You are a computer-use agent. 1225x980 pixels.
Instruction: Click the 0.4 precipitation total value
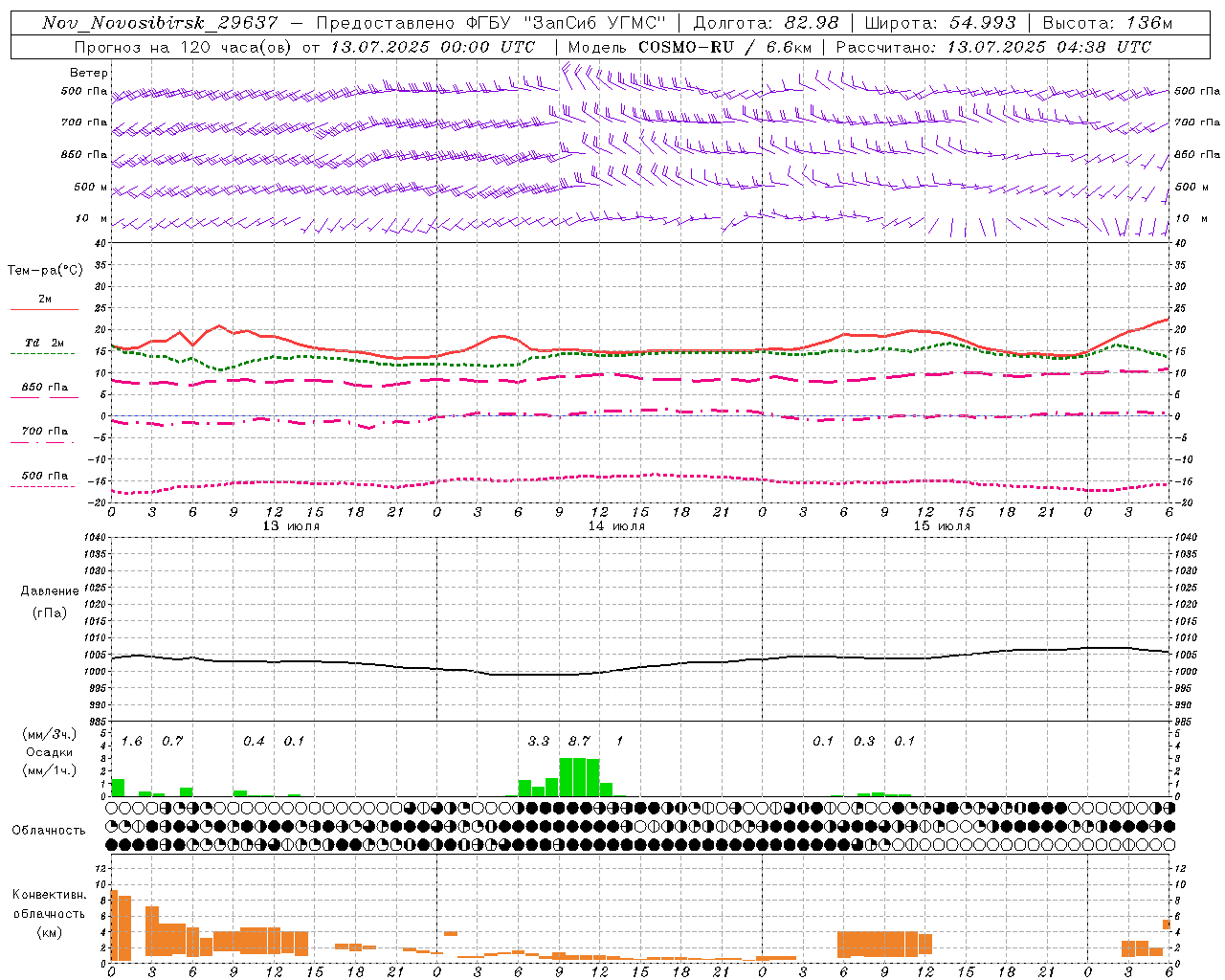[x=254, y=741]
